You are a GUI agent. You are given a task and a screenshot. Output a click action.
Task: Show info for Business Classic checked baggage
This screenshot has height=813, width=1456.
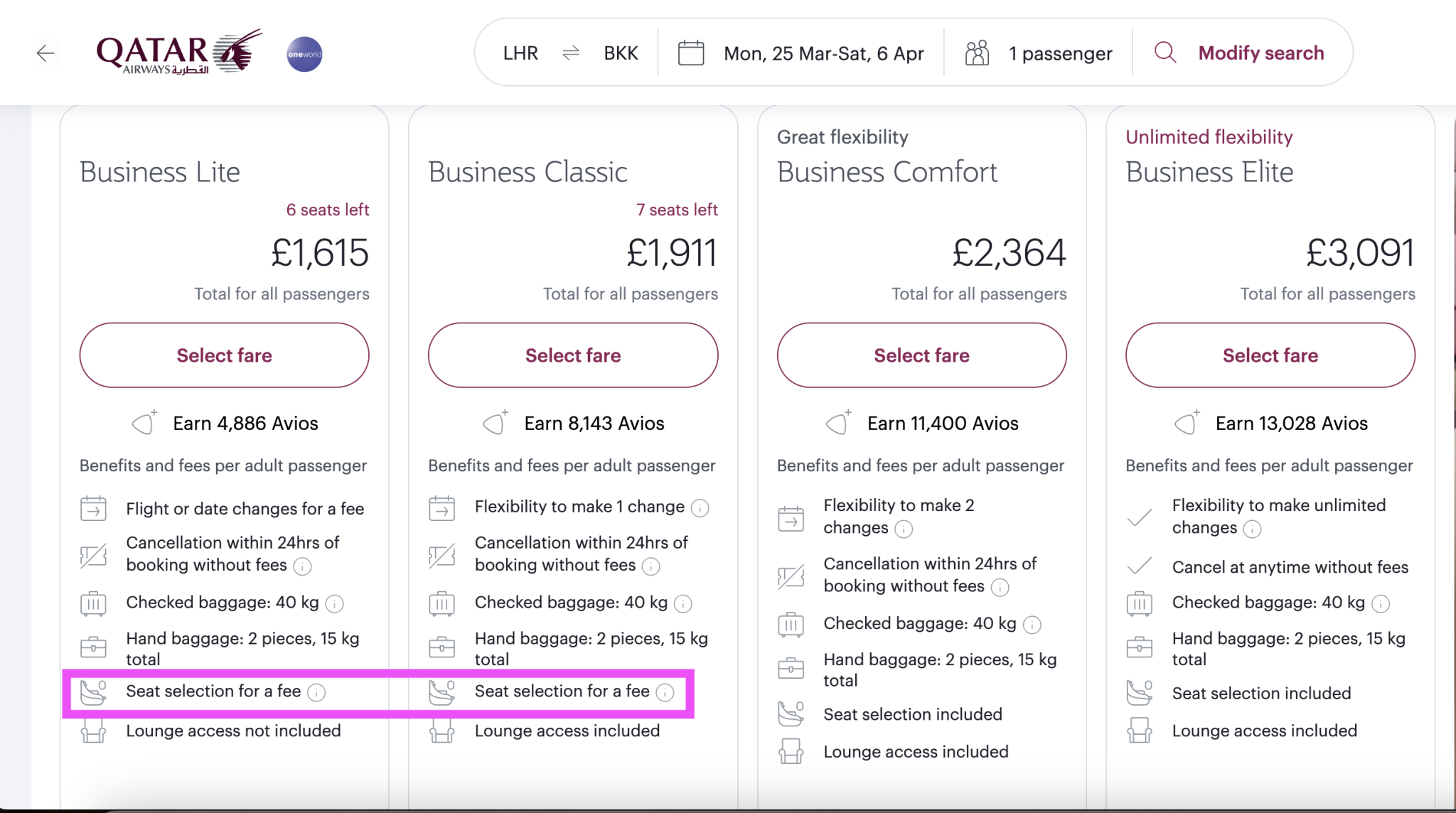coord(683,604)
